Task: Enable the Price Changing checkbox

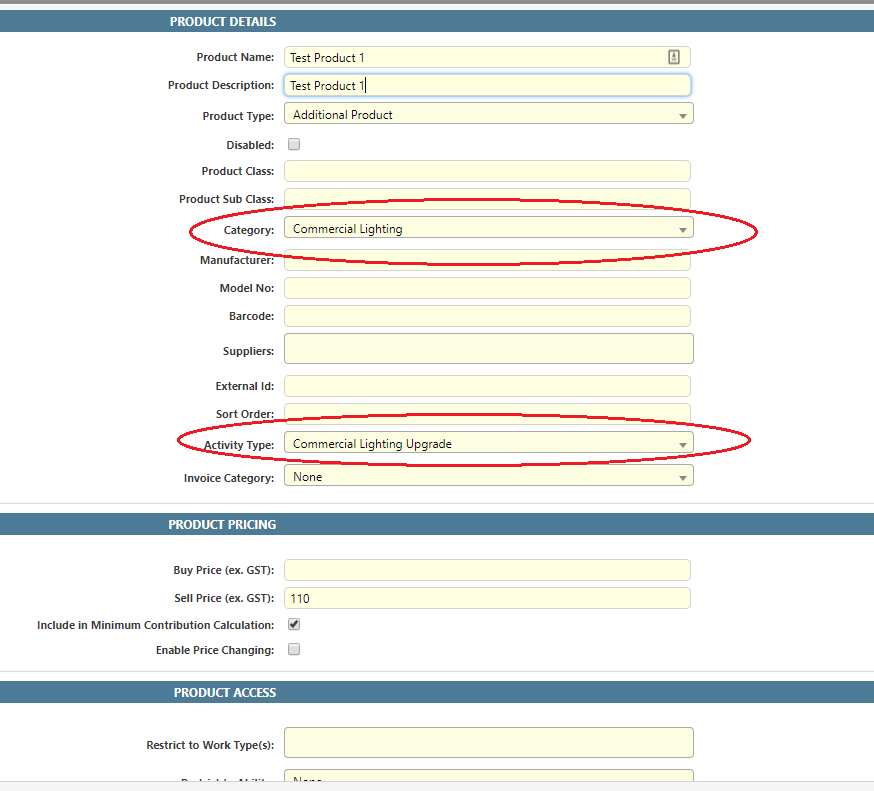Action: pos(294,649)
